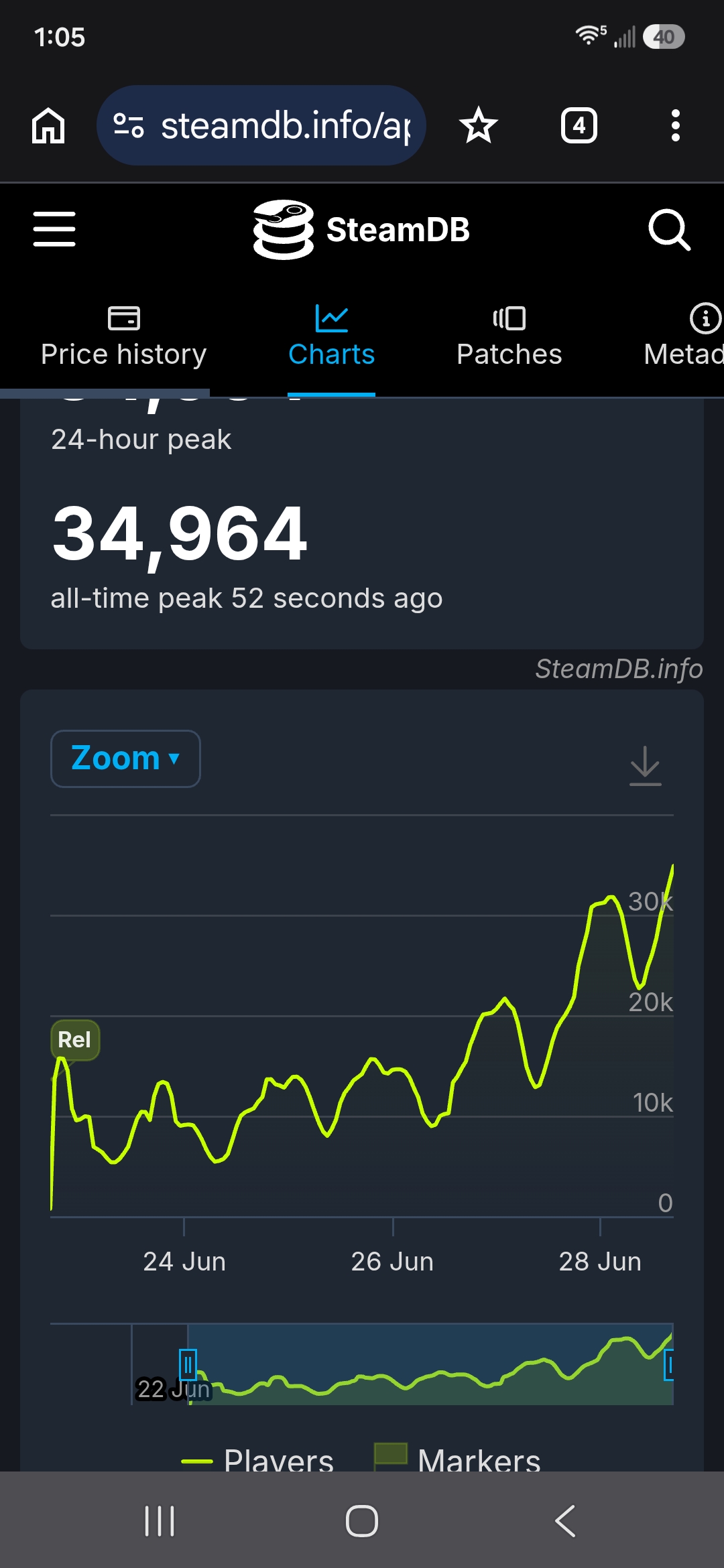Image resolution: width=724 pixels, height=1568 pixels.
Task: Tap the SteamDB search magnifier icon
Action: pyautogui.click(x=669, y=229)
